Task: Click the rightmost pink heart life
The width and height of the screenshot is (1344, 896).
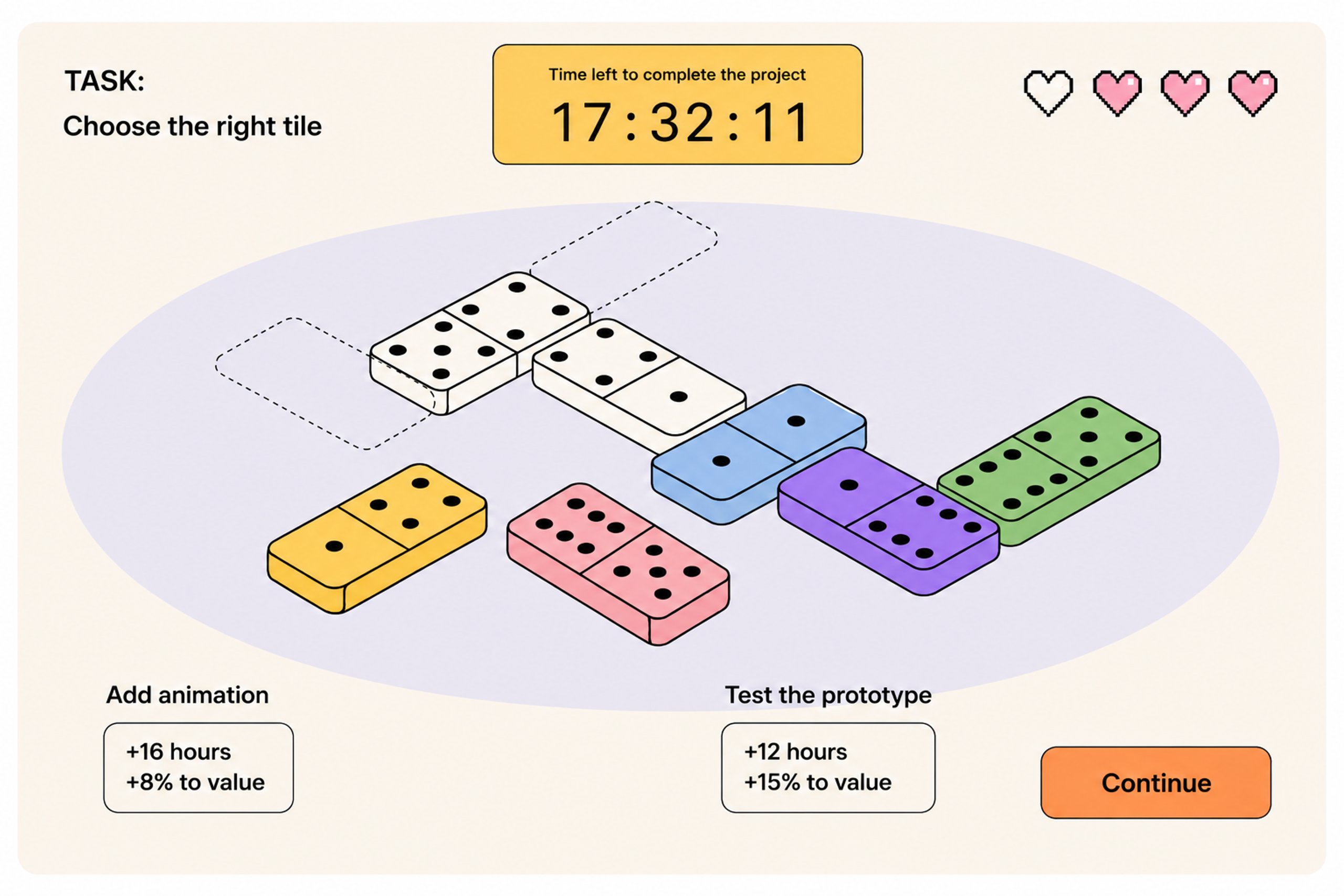Action: click(1253, 92)
